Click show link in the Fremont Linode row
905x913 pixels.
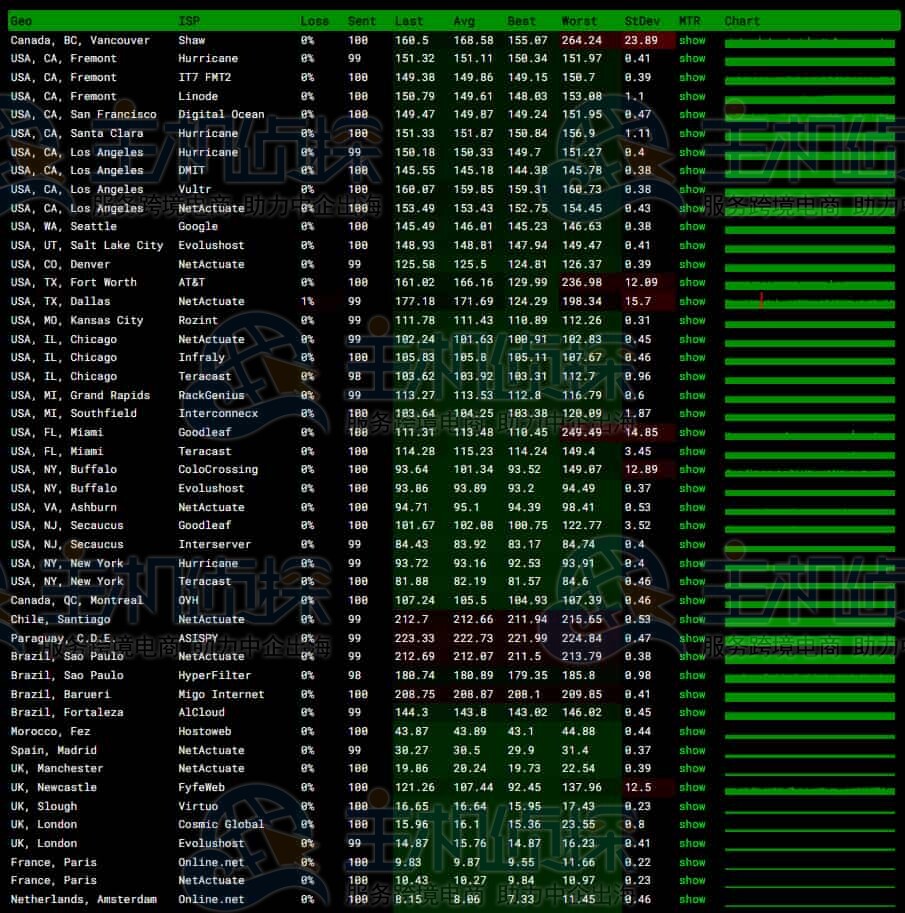click(x=692, y=96)
